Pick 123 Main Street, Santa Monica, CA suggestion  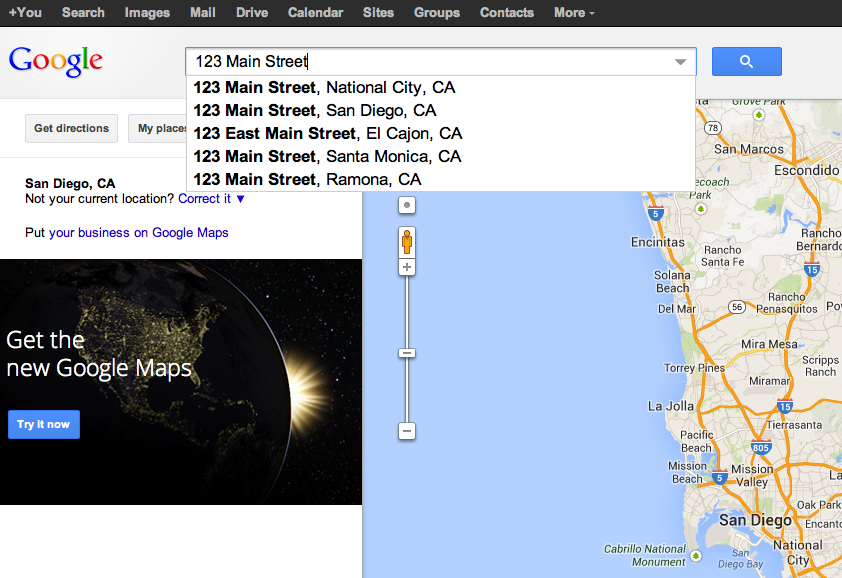pos(440,156)
